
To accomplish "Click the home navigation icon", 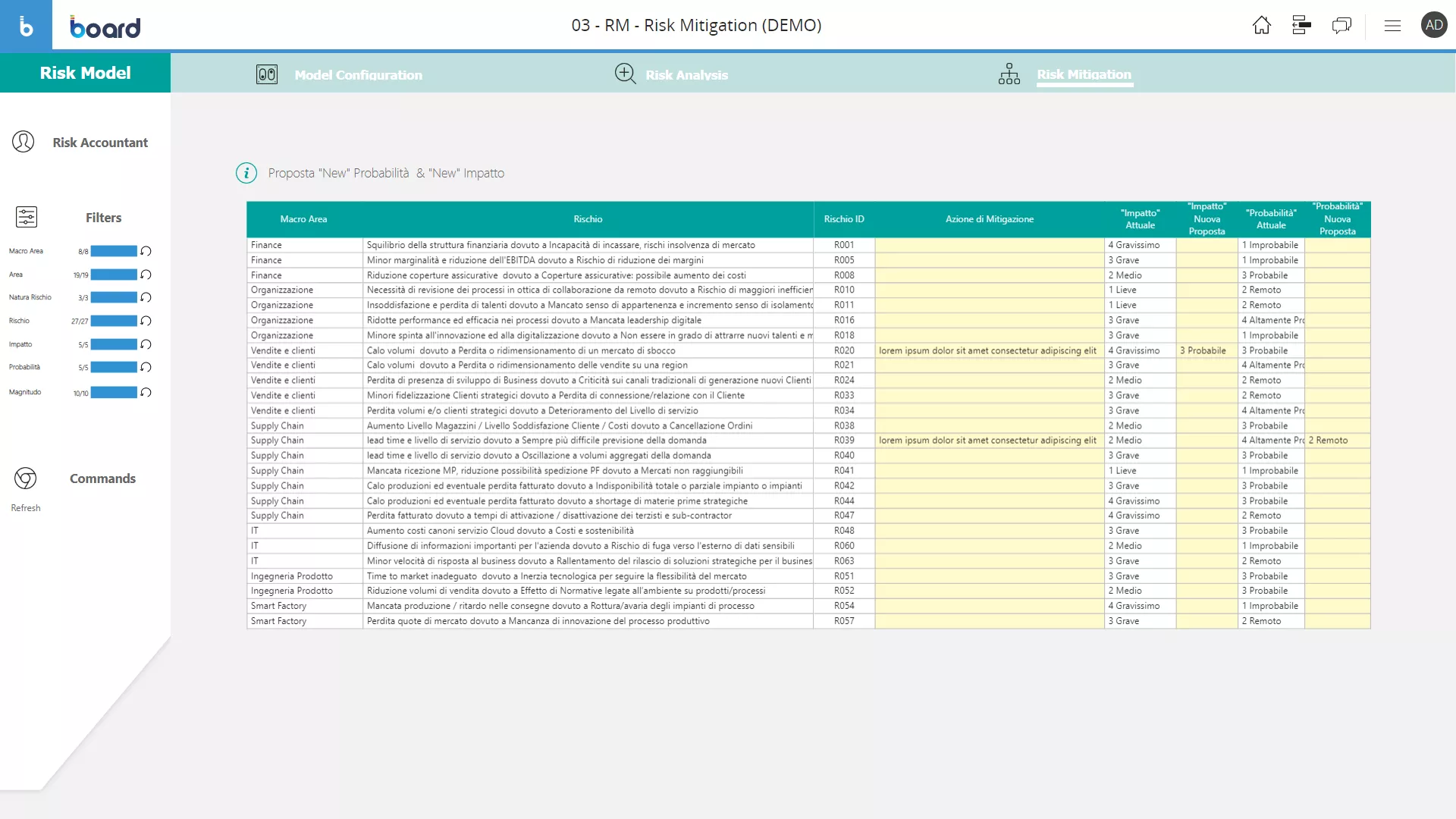I will pyautogui.click(x=1261, y=25).
